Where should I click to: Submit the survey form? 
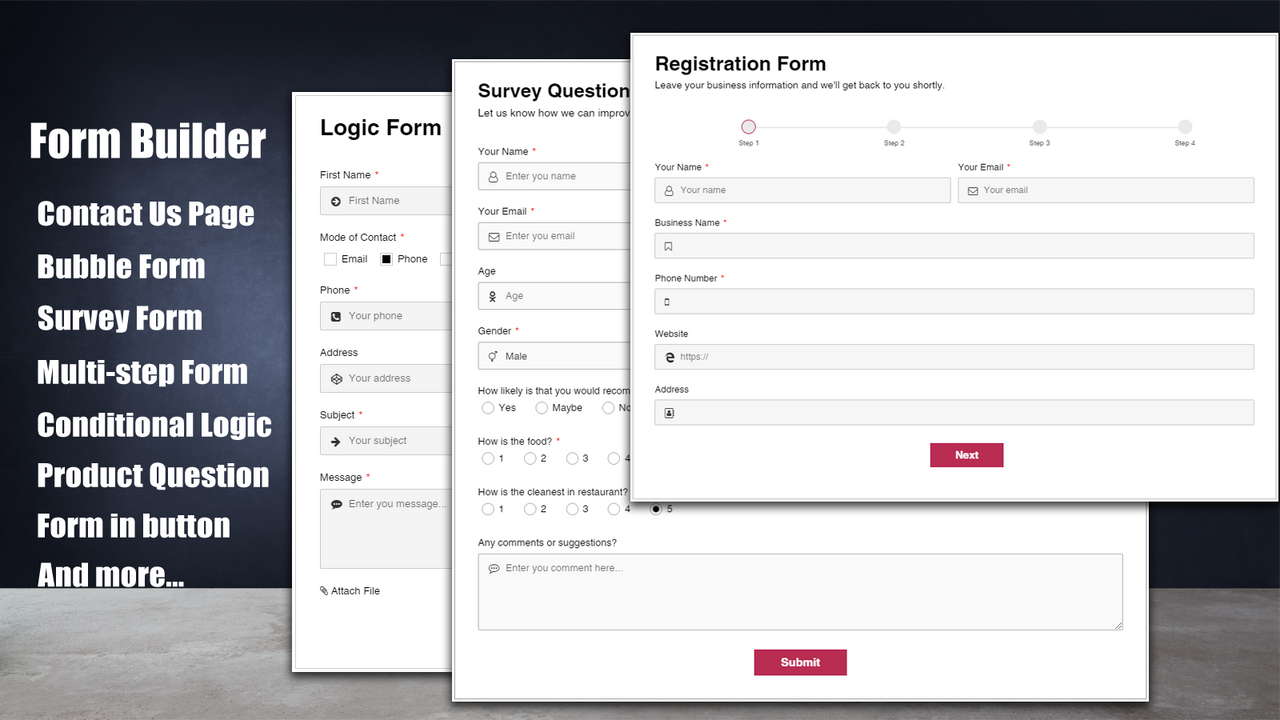(800, 662)
